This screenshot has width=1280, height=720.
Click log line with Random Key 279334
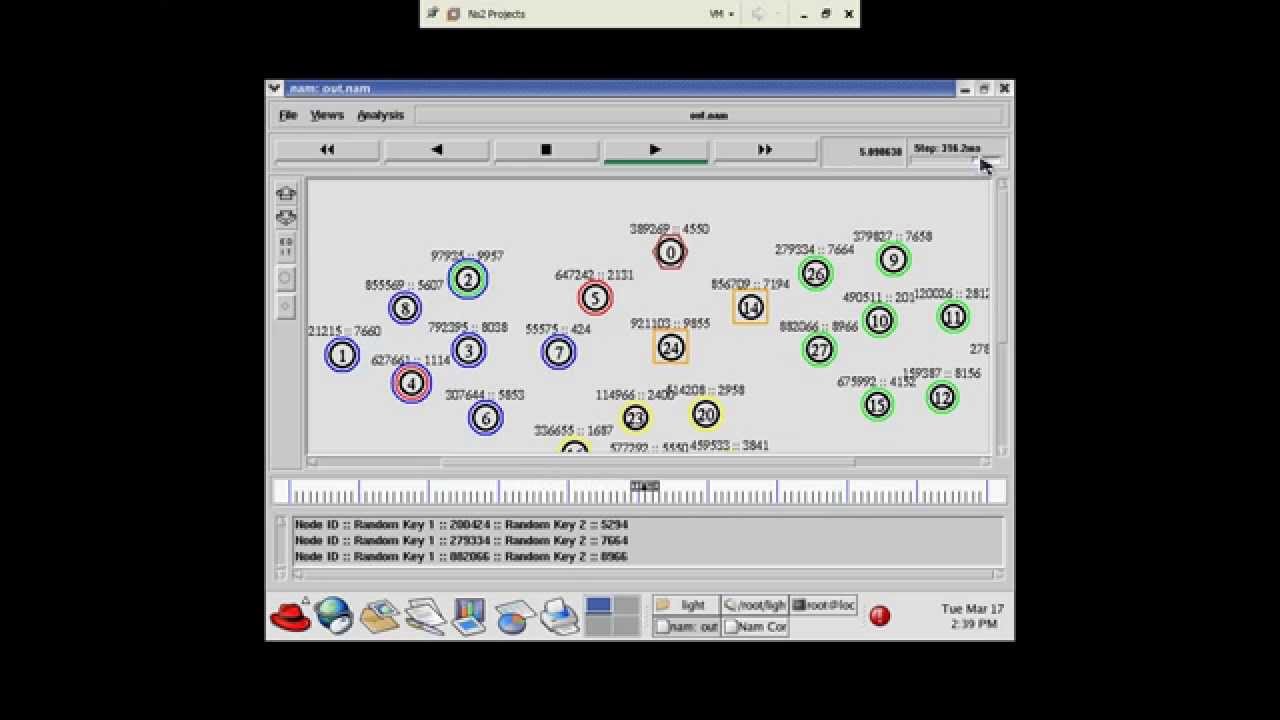(461, 540)
